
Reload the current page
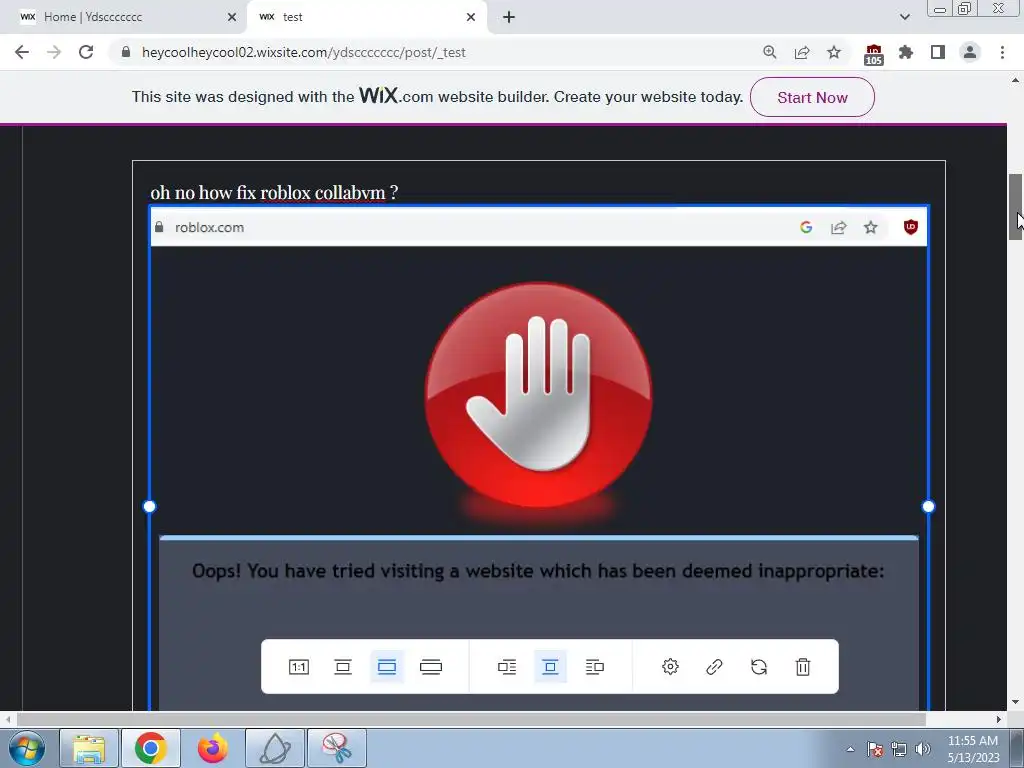click(x=86, y=52)
